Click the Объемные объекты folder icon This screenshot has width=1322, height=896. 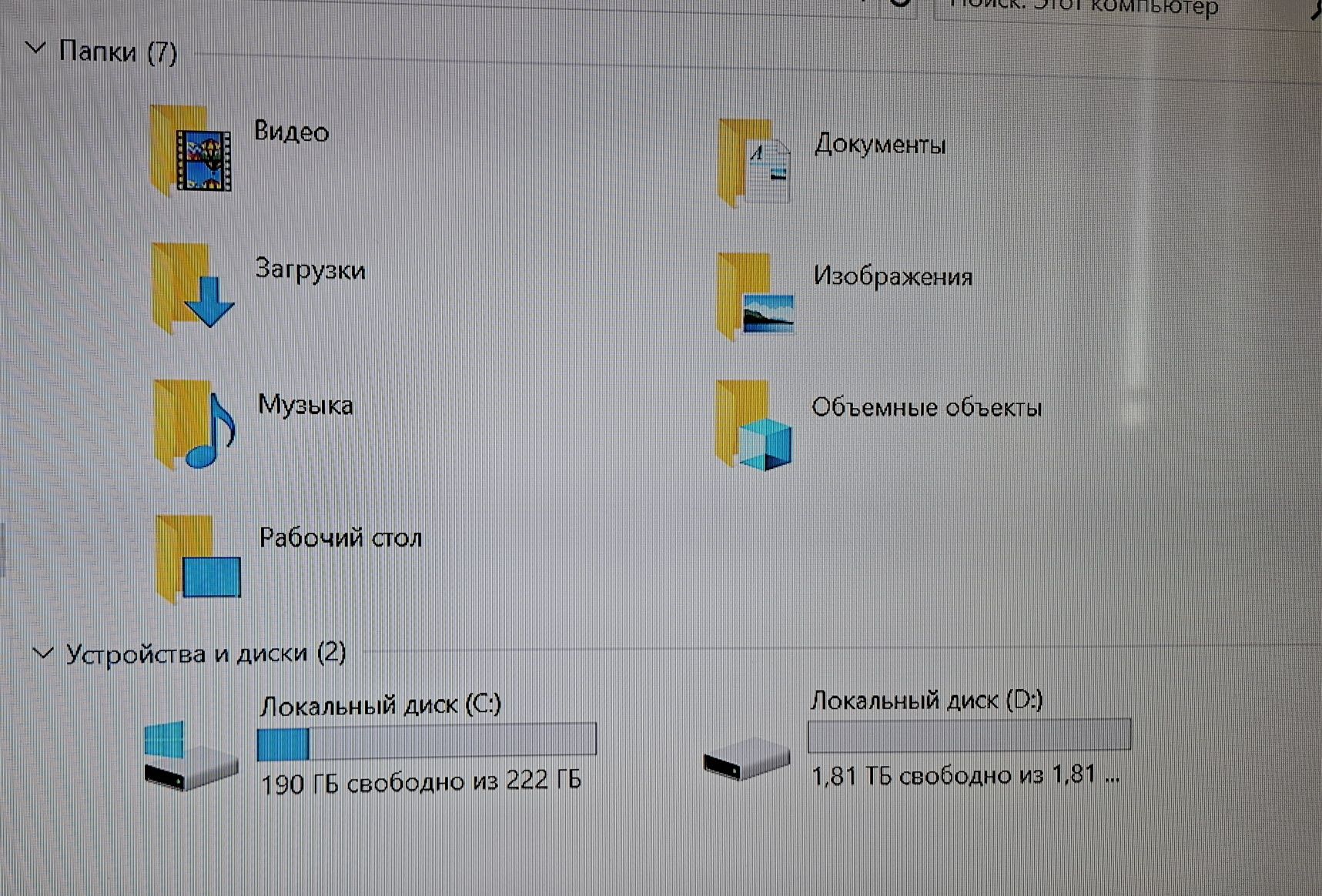(753, 426)
